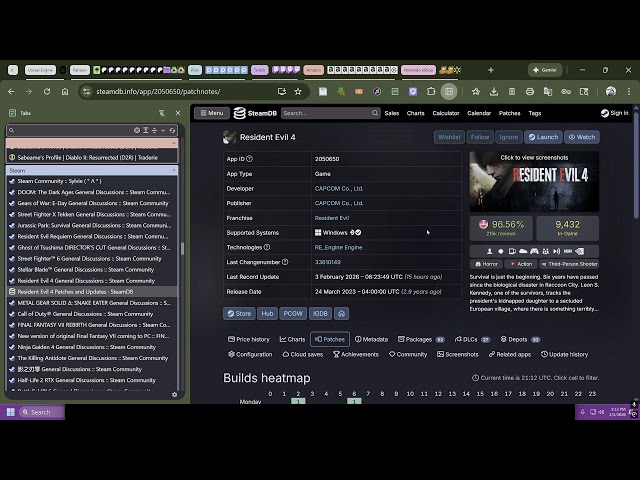Screen dimensions: 640x480
Task: Select Resident Evil Requiem discussions tab
Action: [x=92, y=236]
